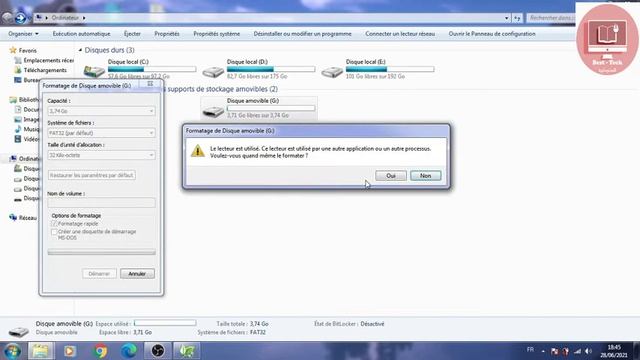Click Ordinateur in the address bar
Image resolution: width=640 pixels, height=360 pixels.
click(65, 18)
